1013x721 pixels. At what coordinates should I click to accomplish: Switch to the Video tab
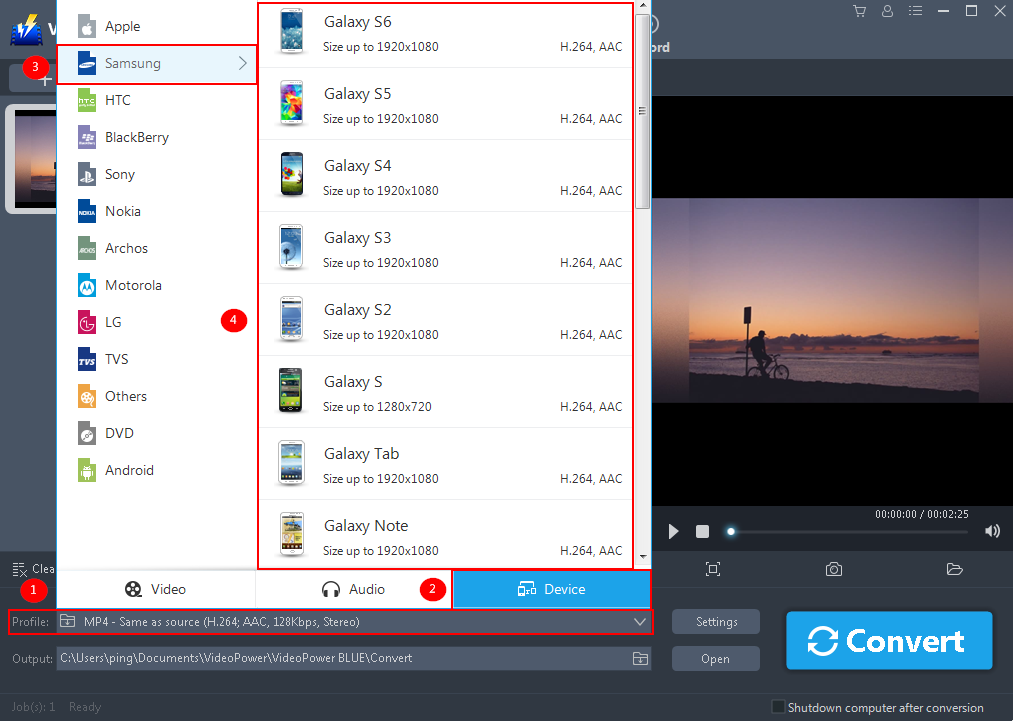156,589
